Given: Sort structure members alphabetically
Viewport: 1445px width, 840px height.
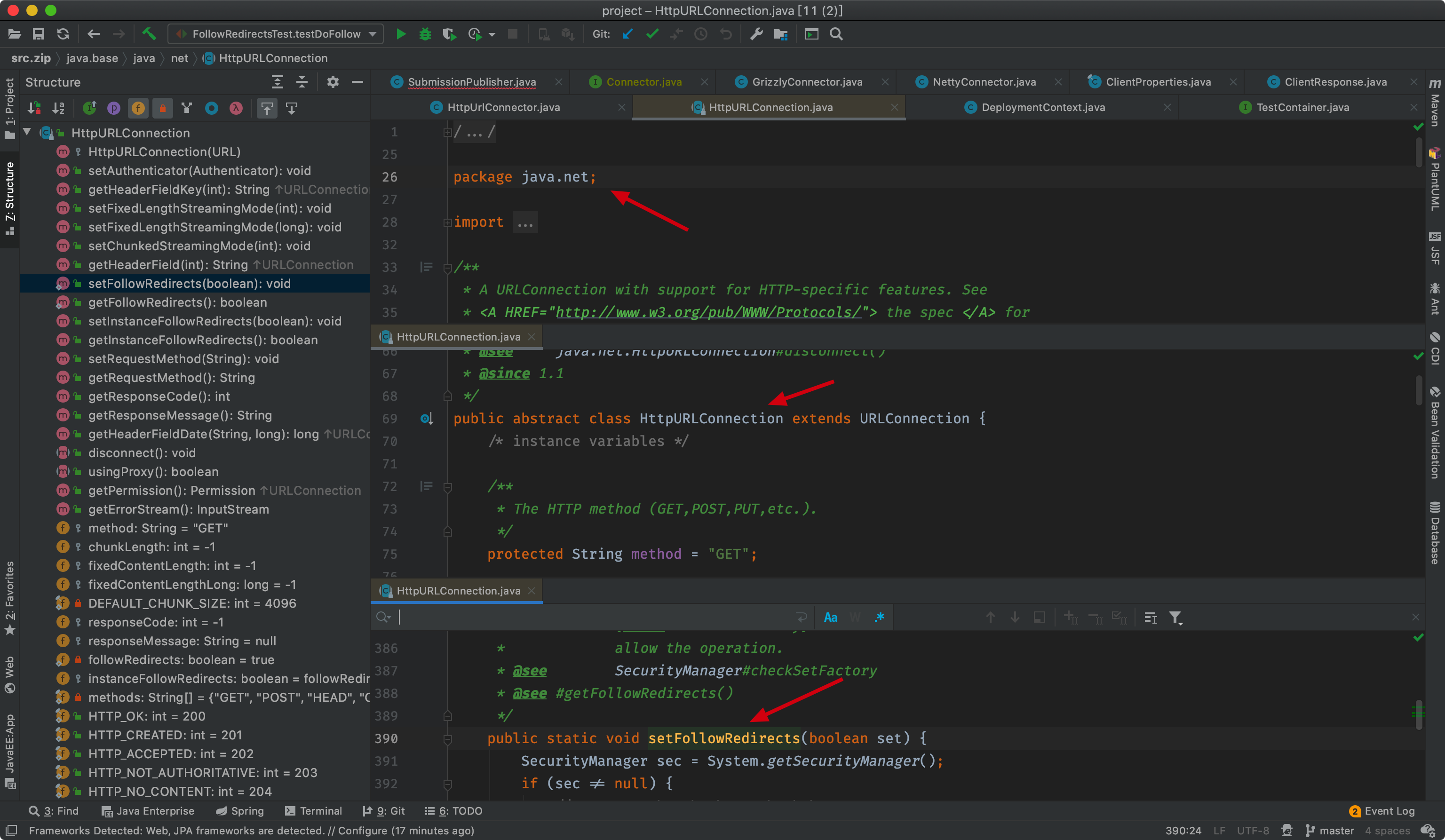Looking at the screenshot, I should (58, 108).
